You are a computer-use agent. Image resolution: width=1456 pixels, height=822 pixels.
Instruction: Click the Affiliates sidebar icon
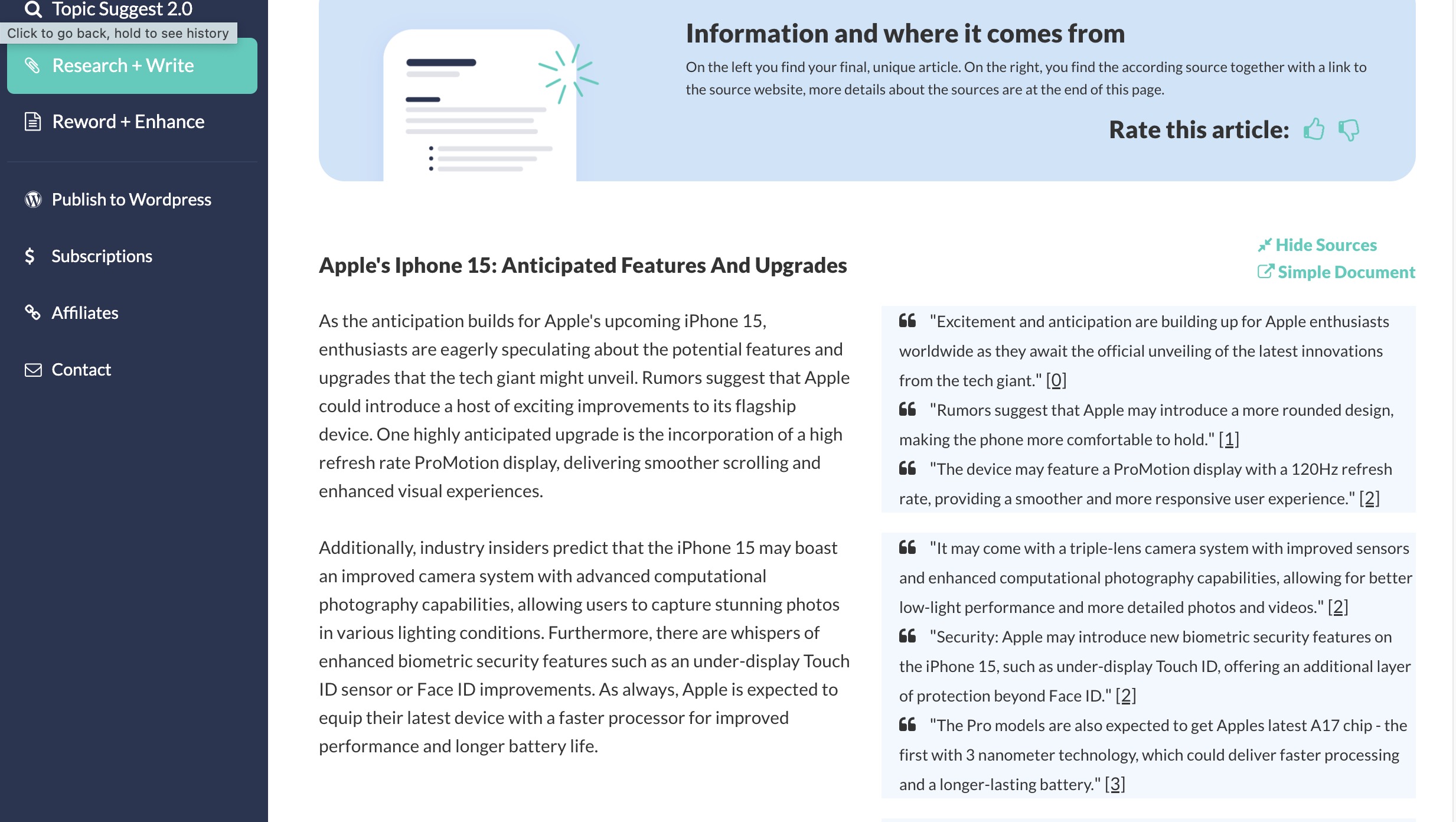pyautogui.click(x=34, y=313)
